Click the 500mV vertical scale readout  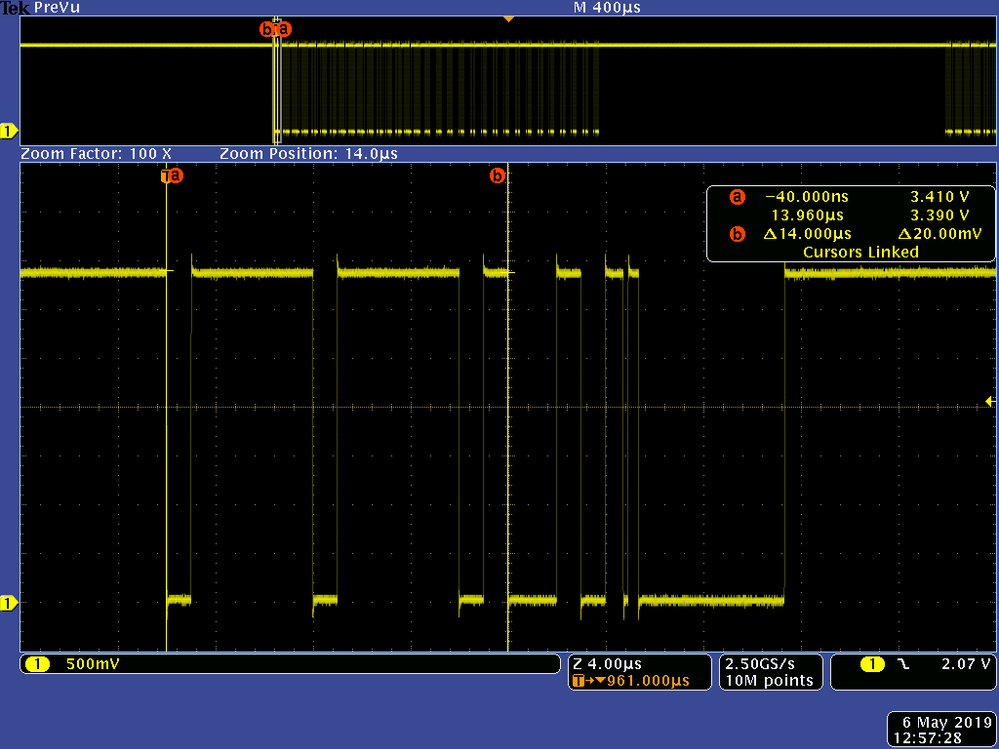[92, 664]
